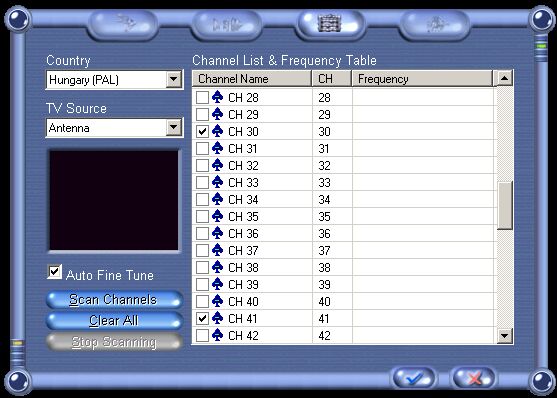Enable the CH 35 channel checkbox

(x=202, y=216)
